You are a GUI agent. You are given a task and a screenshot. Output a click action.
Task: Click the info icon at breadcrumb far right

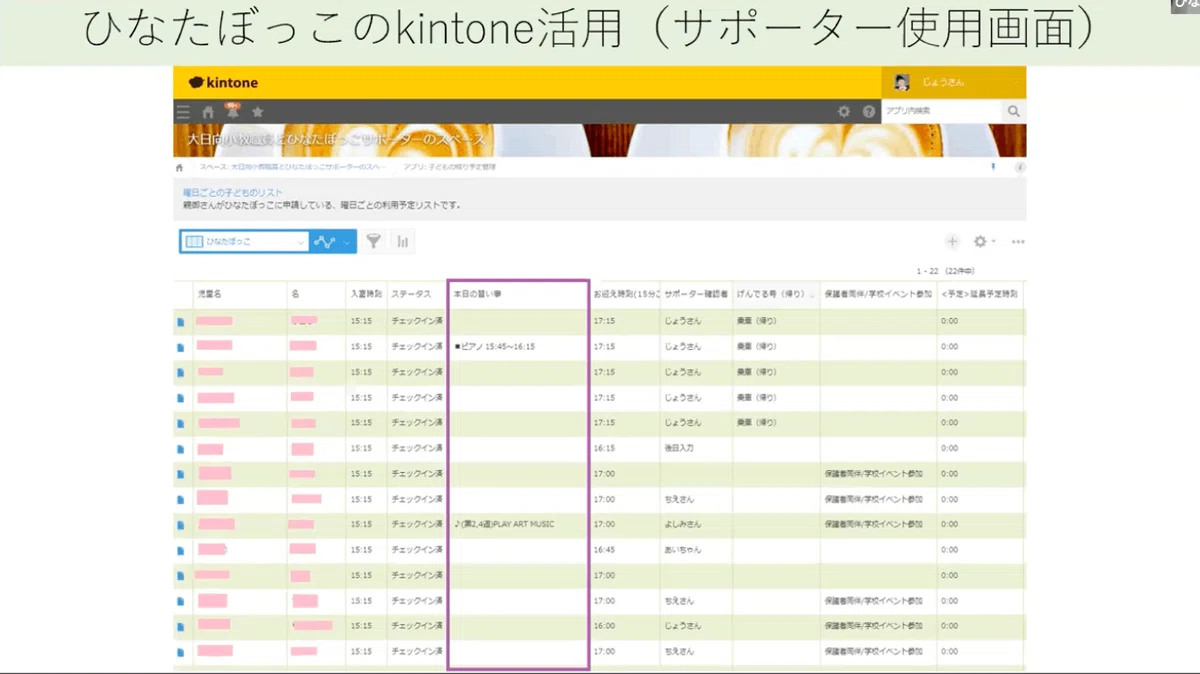(1019, 167)
